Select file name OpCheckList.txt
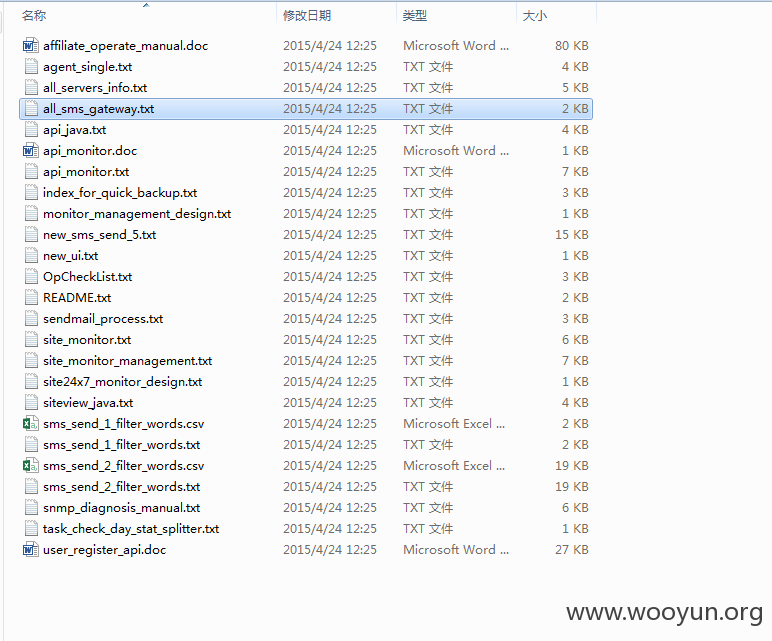Viewport: 772px width, 641px height. tap(88, 277)
